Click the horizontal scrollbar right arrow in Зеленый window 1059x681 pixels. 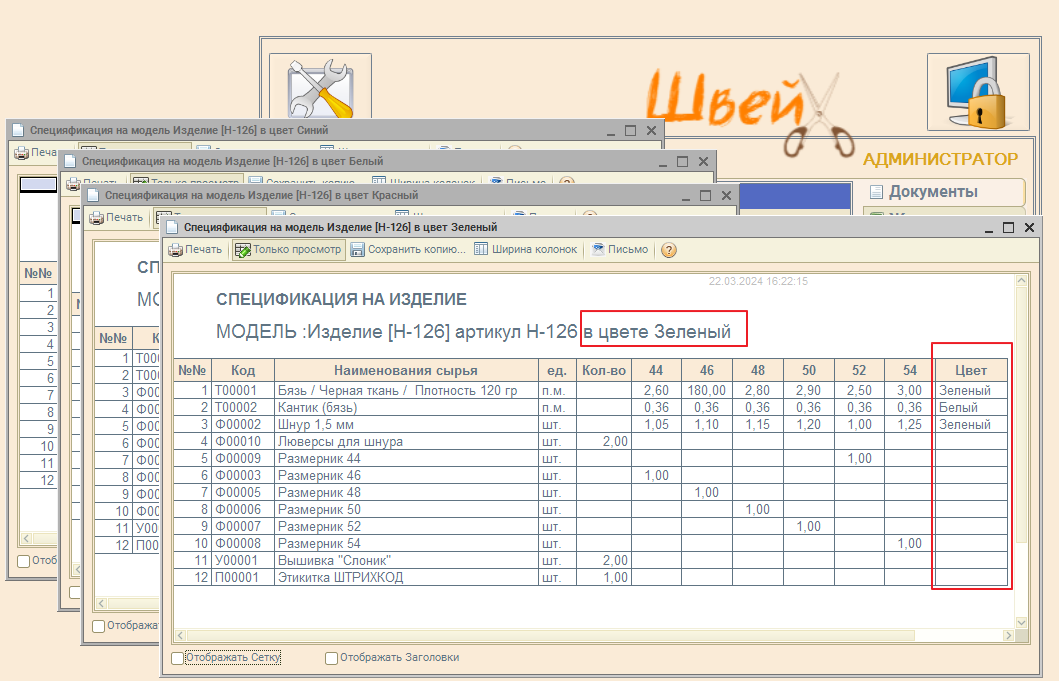tap(1008, 636)
